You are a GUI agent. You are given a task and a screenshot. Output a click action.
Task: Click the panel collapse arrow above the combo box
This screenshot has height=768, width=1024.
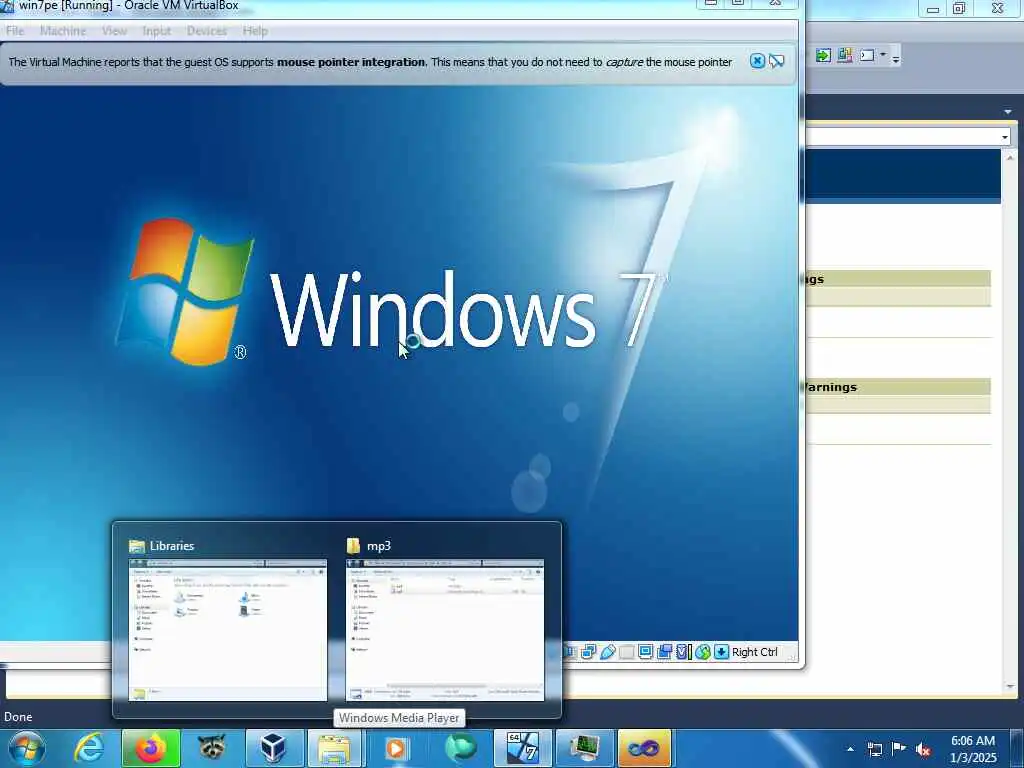click(x=1008, y=112)
